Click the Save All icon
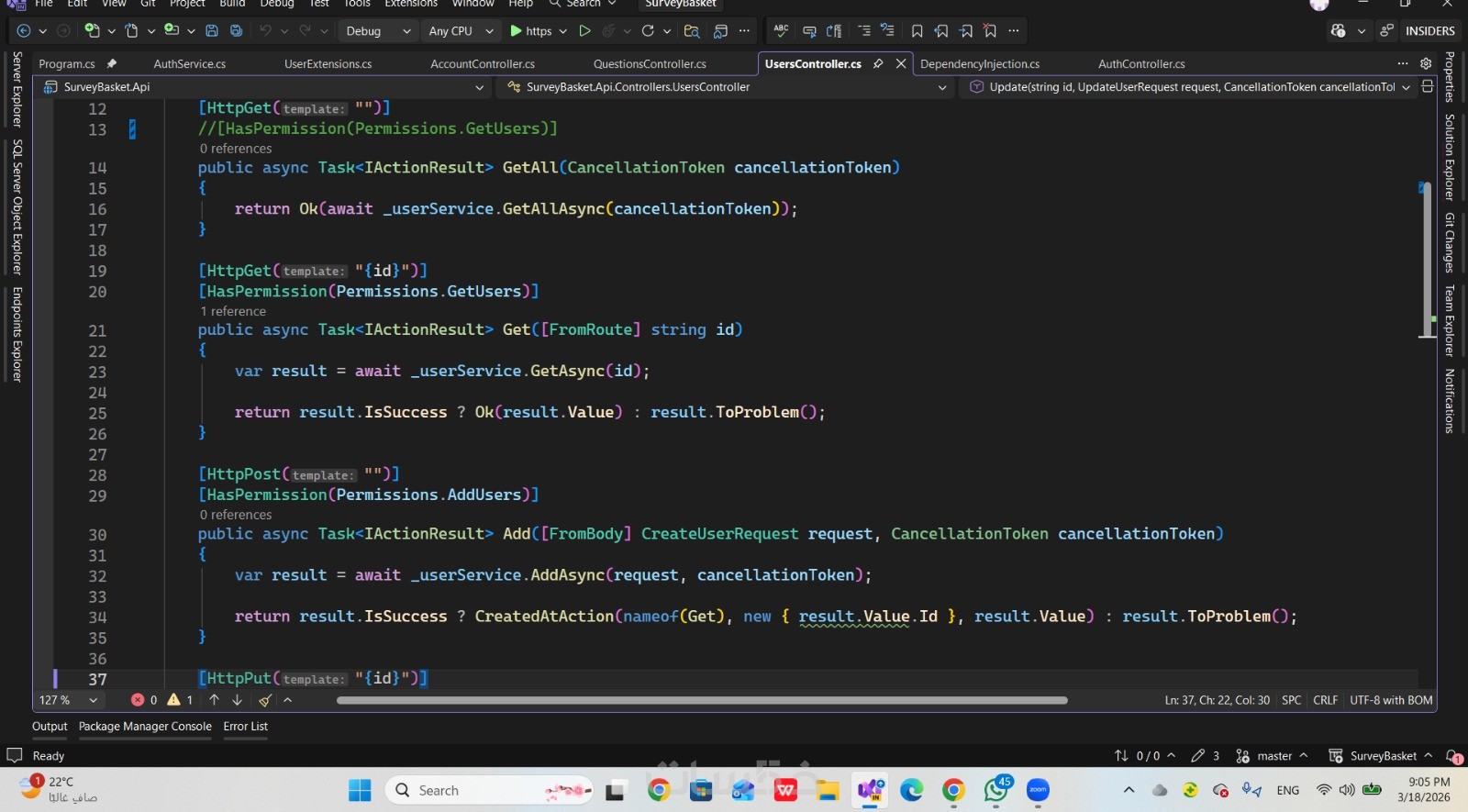 click(236, 31)
